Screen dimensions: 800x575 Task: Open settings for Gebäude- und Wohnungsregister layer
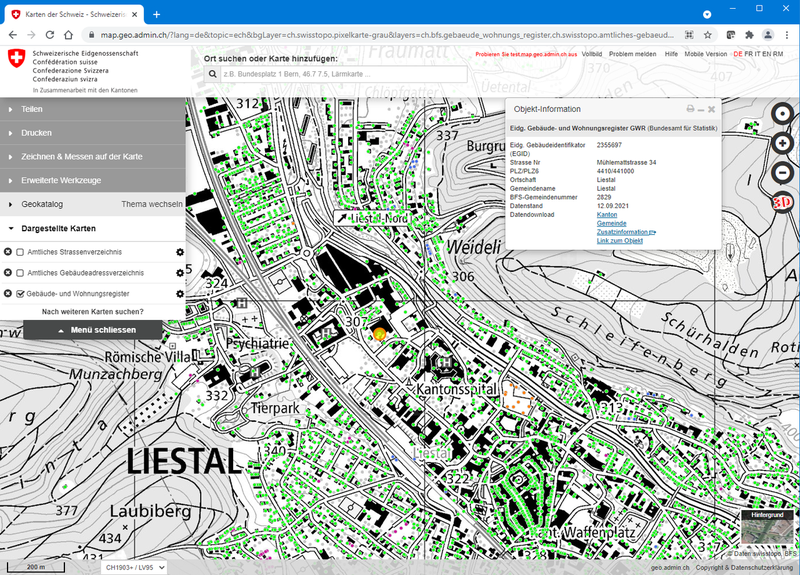click(x=179, y=294)
